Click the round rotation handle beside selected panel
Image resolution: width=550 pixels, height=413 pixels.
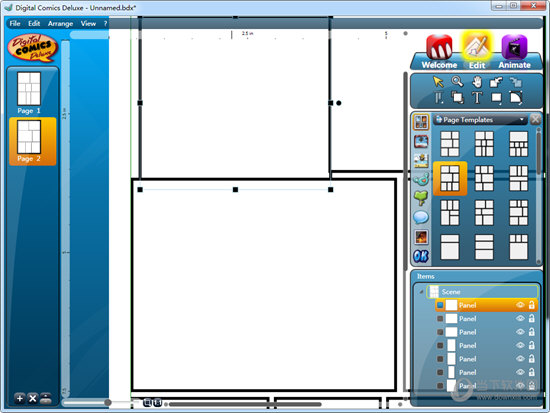click(x=338, y=103)
